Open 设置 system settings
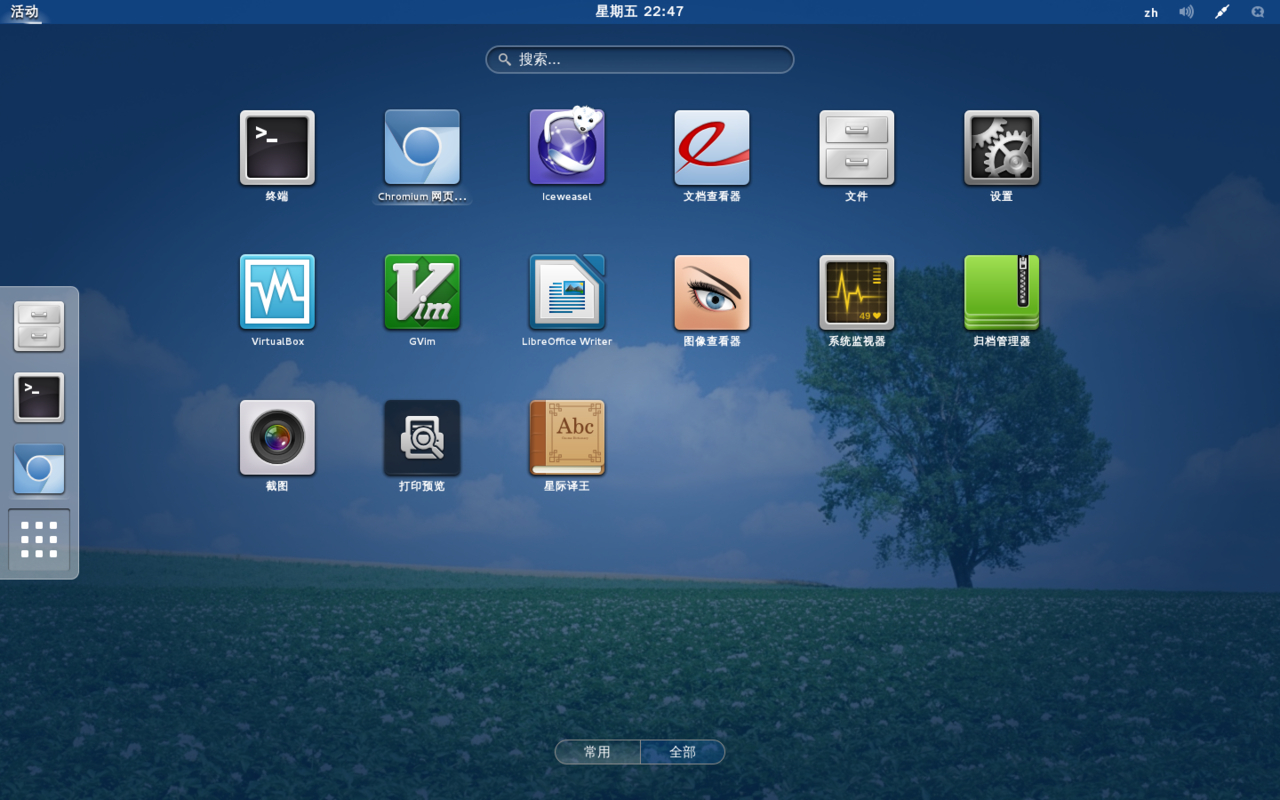The image size is (1280, 800). pyautogui.click(x=1002, y=148)
